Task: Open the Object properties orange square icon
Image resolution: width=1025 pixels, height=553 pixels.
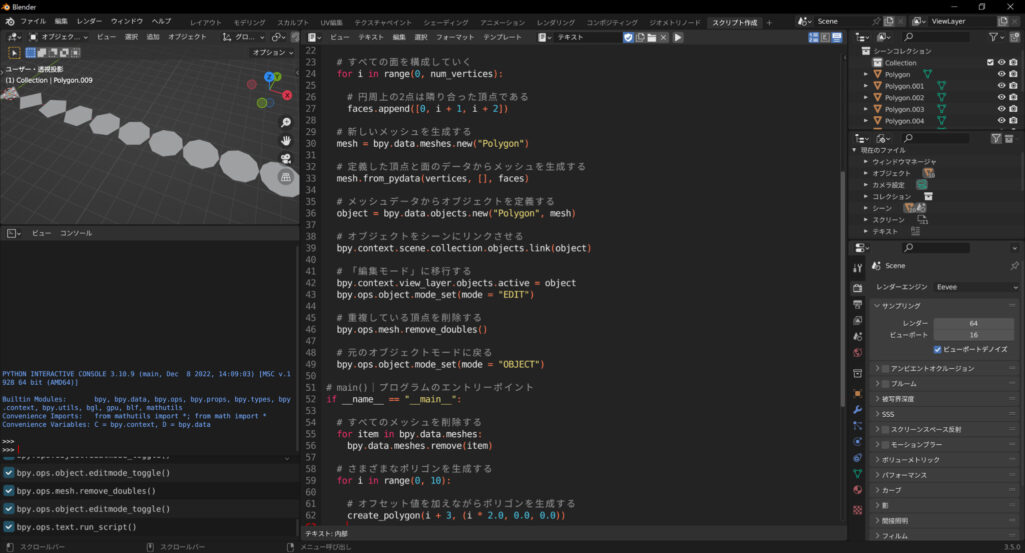Action: (858, 394)
